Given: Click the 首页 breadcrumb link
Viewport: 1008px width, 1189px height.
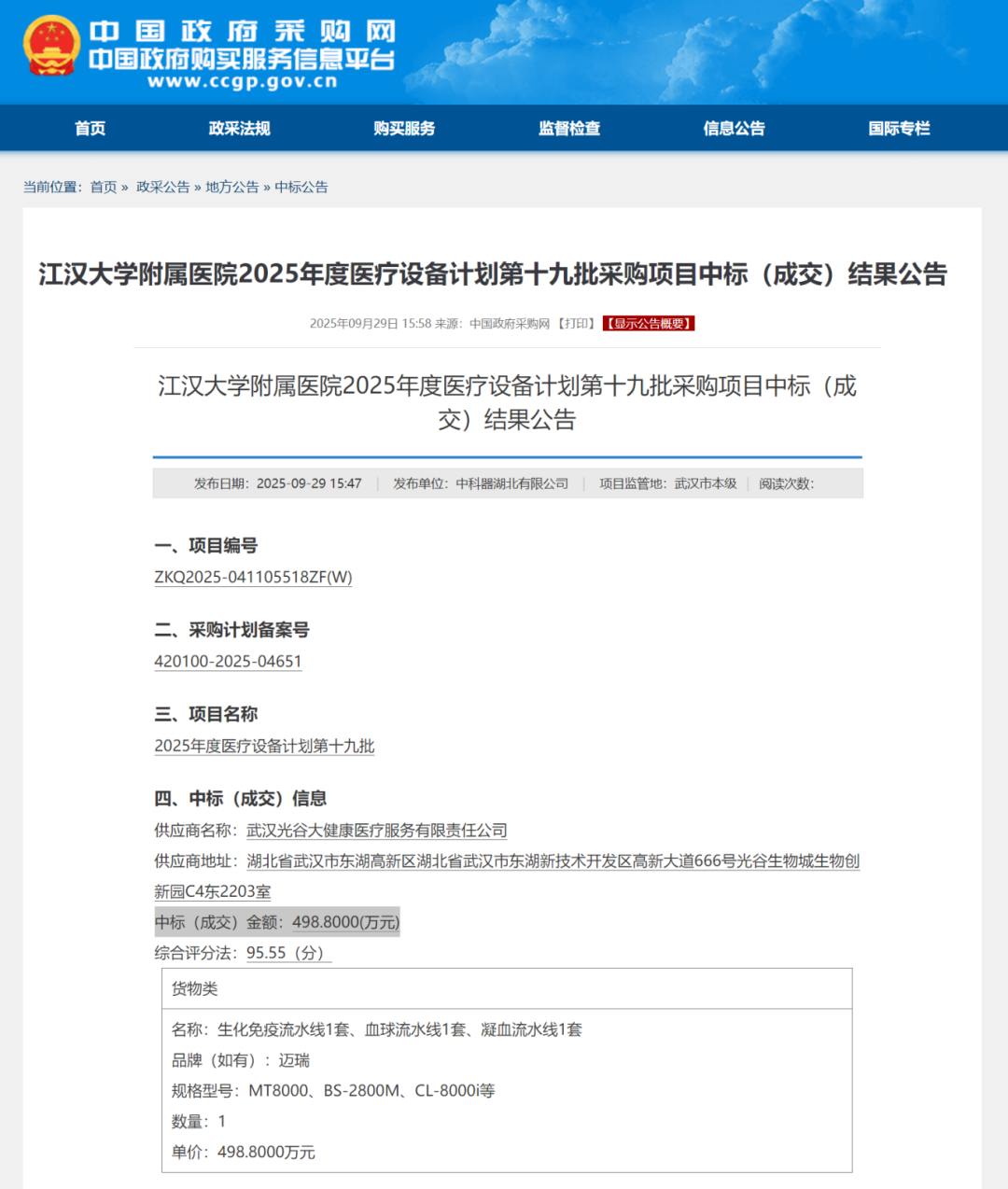Looking at the screenshot, I should [103, 187].
